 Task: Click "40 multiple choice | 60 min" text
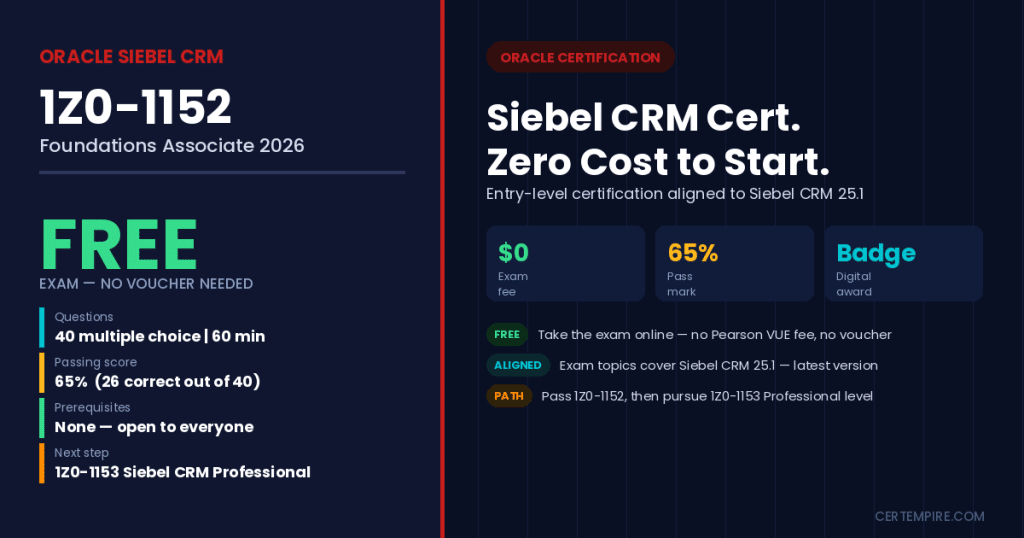click(160, 336)
